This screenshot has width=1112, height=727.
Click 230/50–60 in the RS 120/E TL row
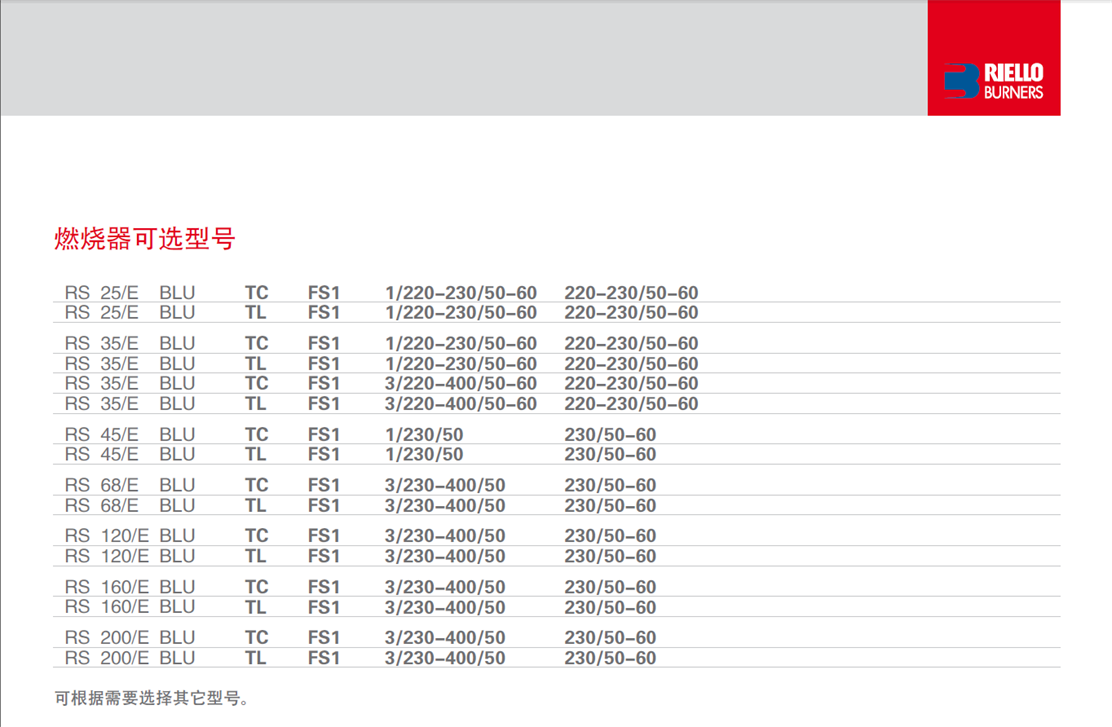pos(610,556)
